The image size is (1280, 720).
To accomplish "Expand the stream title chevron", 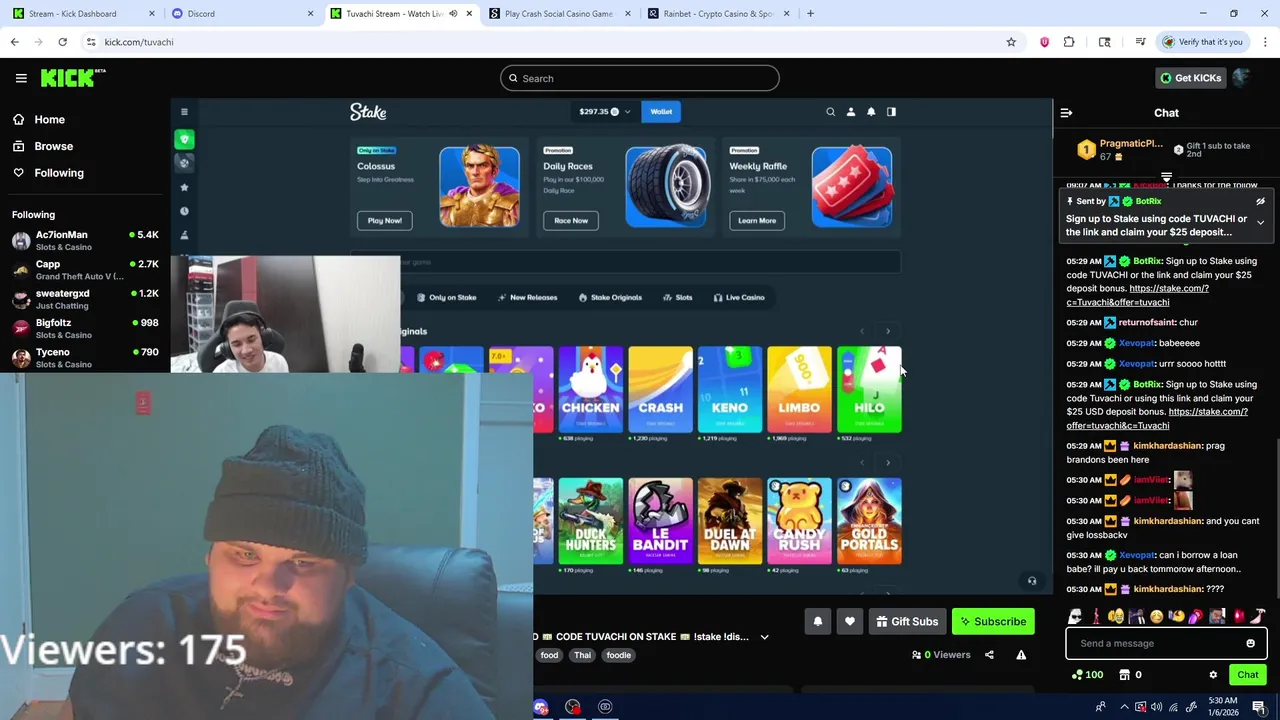I will click(x=764, y=637).
